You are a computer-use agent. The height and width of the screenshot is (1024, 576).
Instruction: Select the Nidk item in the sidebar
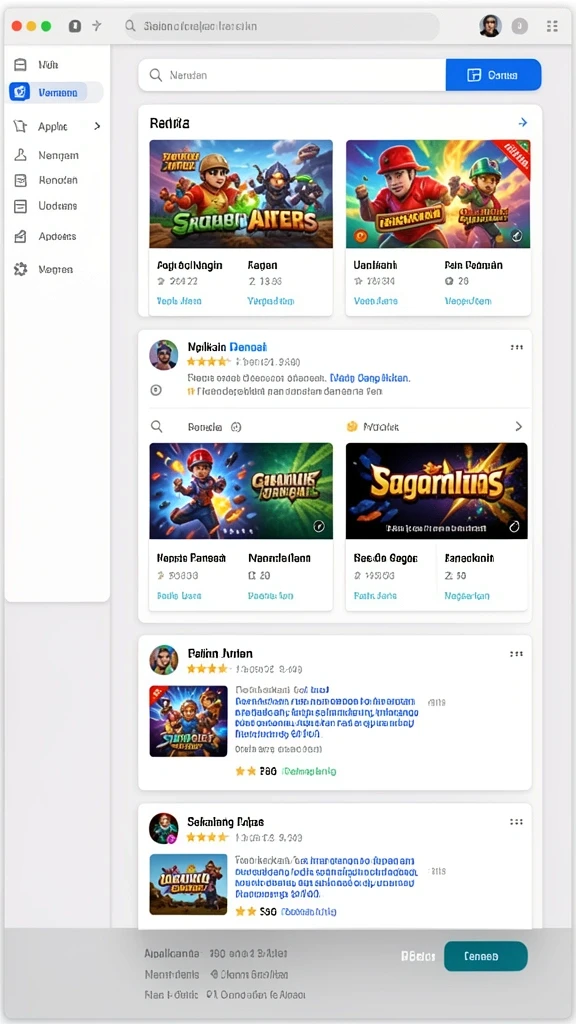[x=48, y=65]
